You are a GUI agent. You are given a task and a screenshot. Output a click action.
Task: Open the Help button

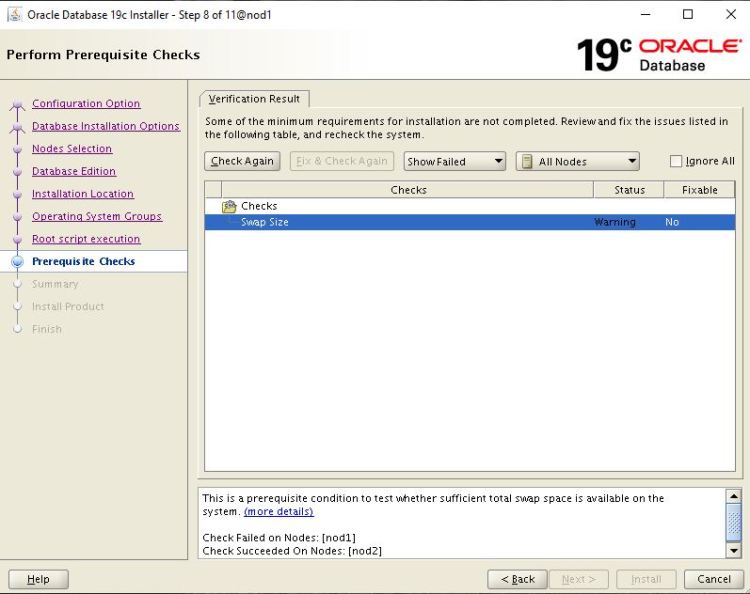pos(38,579)
